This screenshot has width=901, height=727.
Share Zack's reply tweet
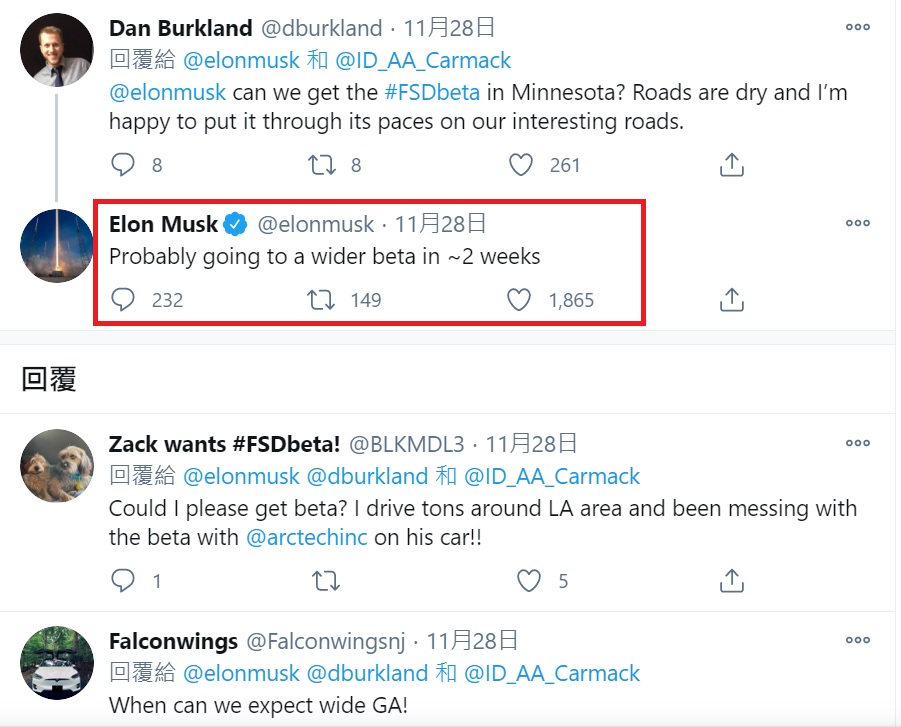coord(731,580)
